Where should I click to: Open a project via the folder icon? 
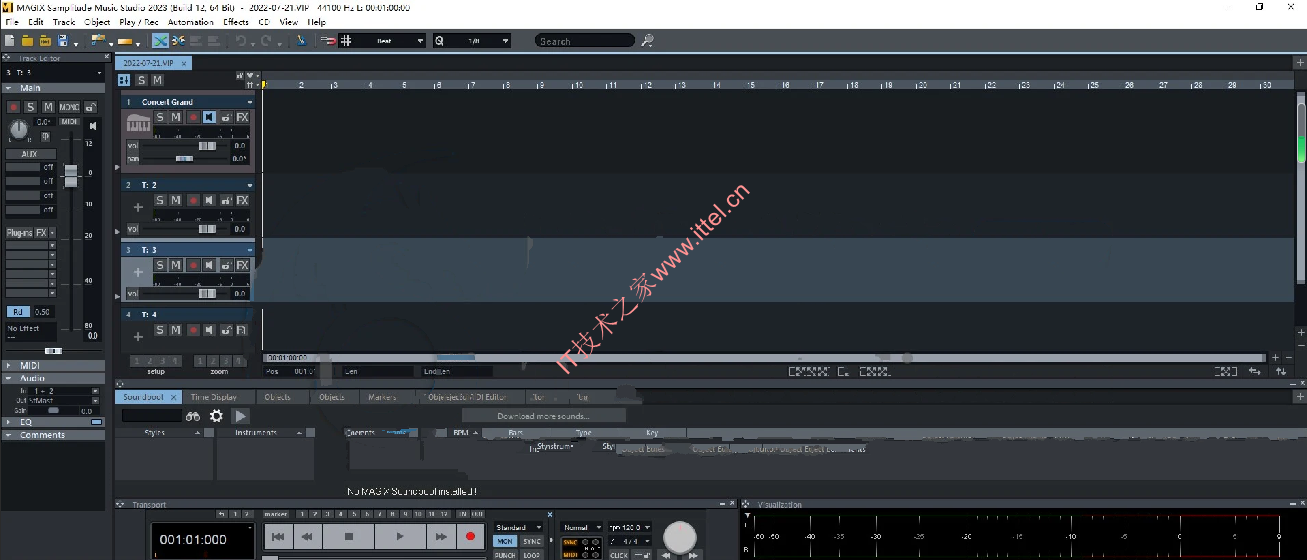click(x=27, y=41)
